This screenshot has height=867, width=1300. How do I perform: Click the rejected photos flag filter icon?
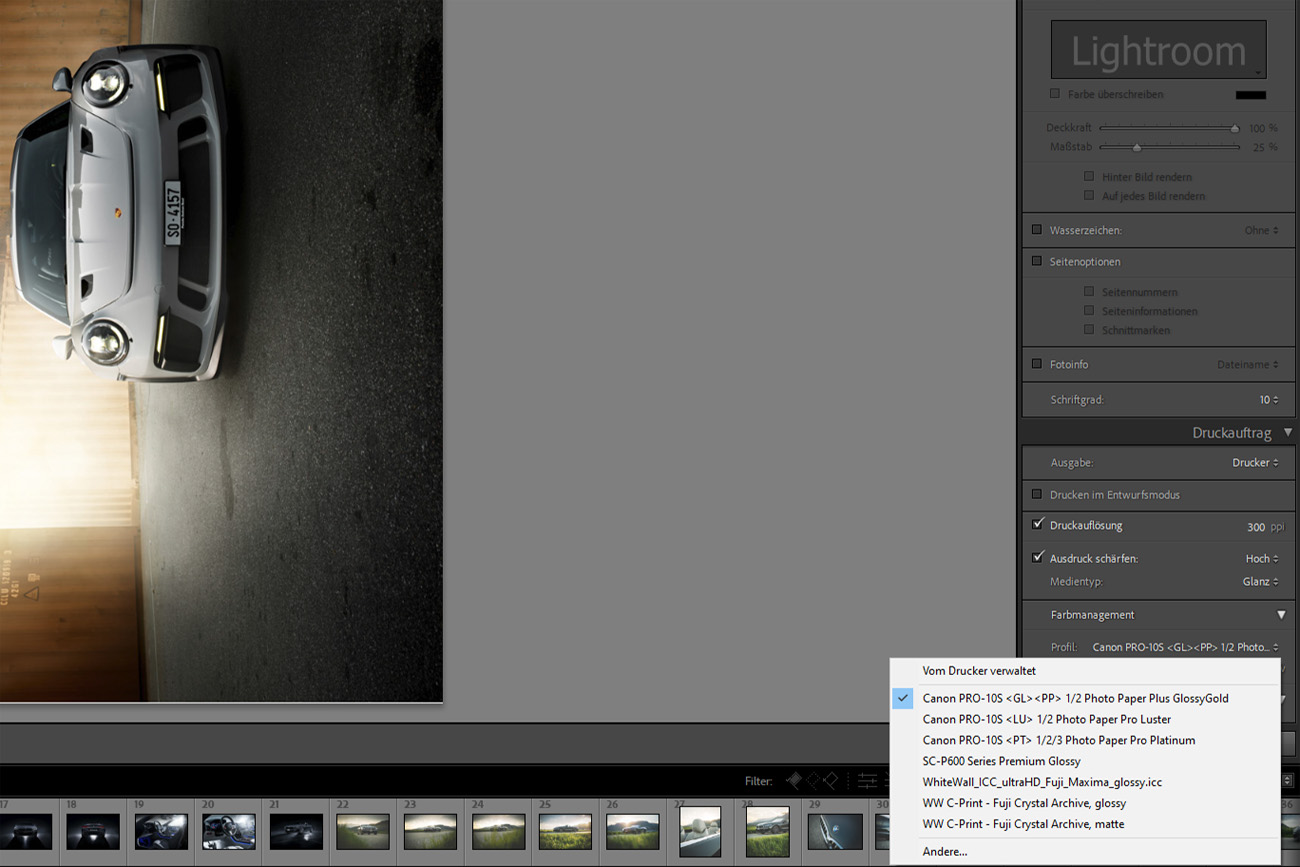pyautogui.click(x=831, y=780)
